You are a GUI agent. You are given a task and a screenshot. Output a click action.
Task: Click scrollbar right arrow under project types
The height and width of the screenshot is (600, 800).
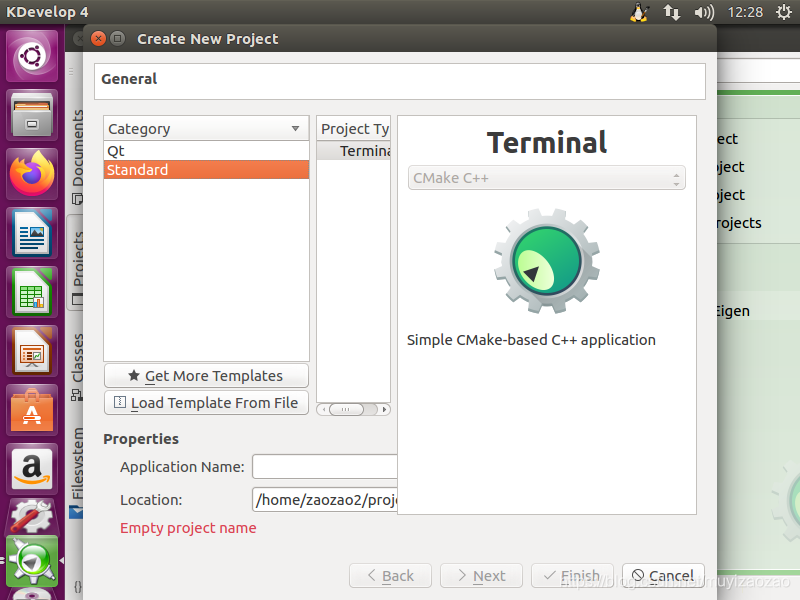tap(384, 409)
